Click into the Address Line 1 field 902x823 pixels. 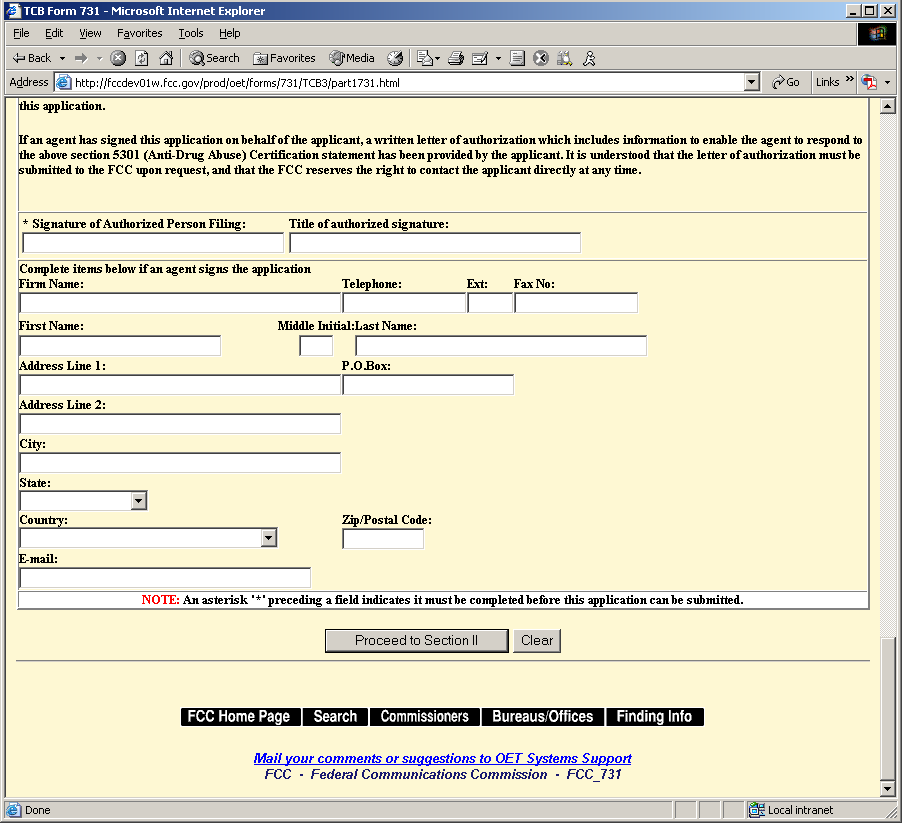pos(180,385)
